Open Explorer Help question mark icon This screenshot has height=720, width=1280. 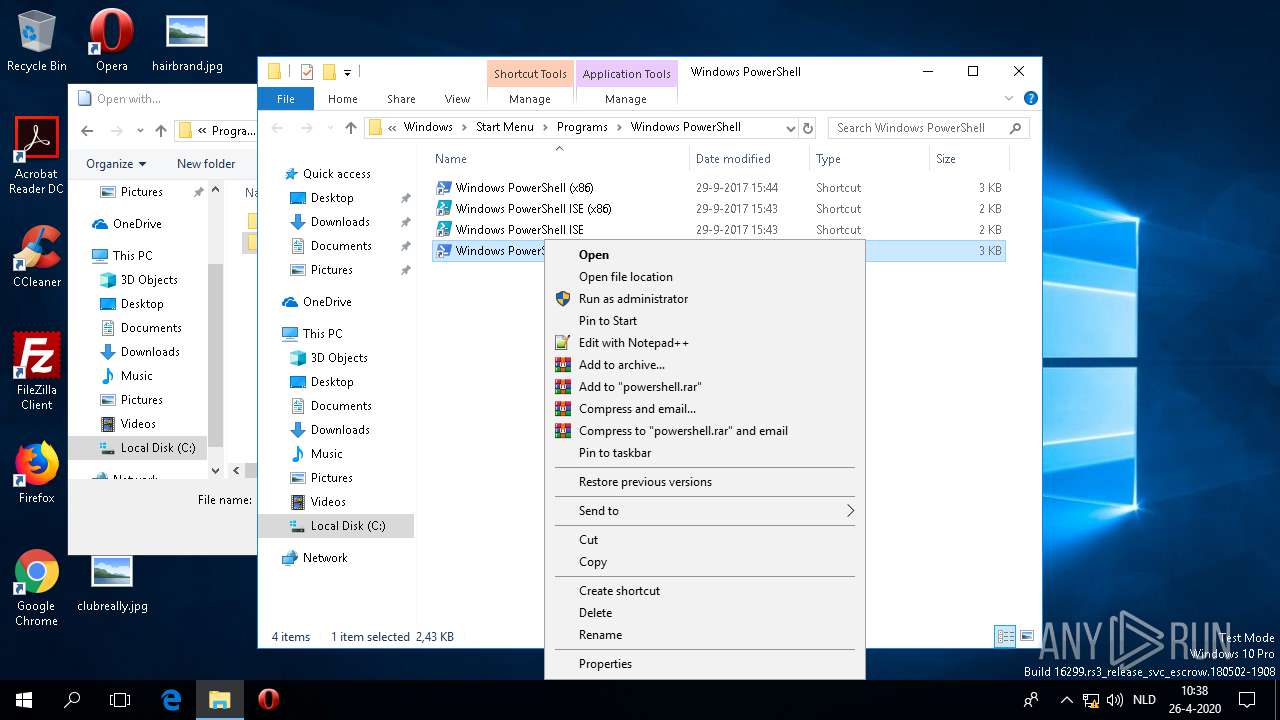(x=1031, y=99)
